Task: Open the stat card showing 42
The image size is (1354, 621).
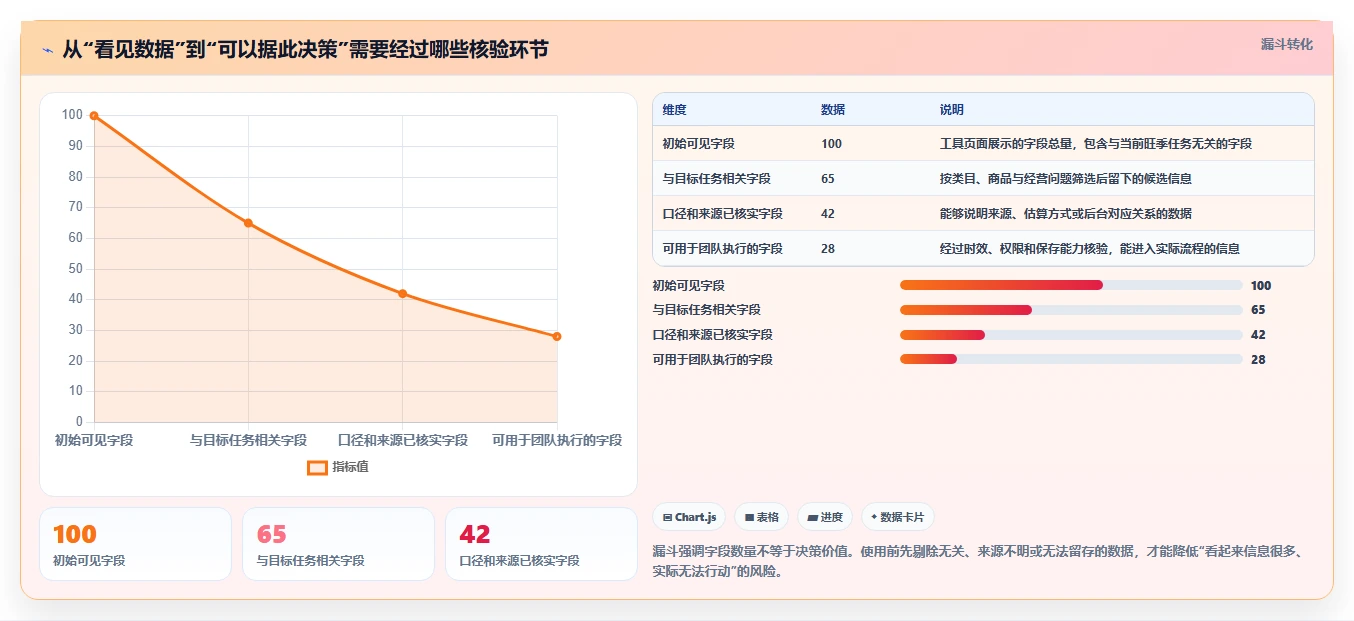Action: click(541, 544)
